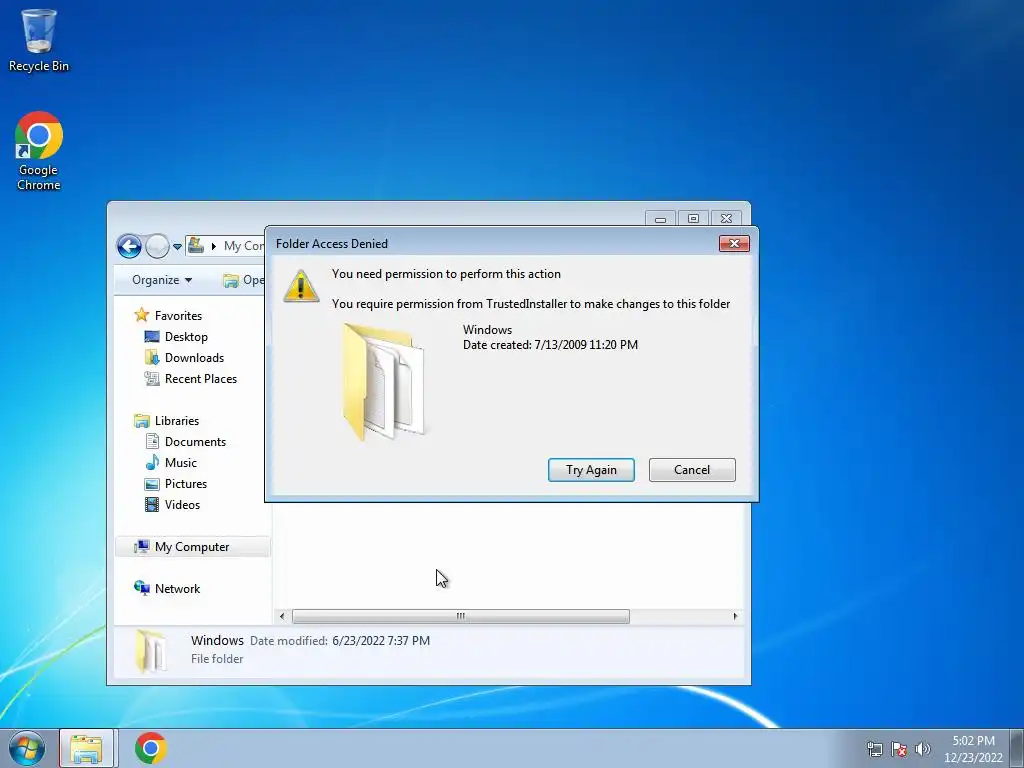The height and width of the screenshot is (768, 1024).
Task: Click the Open toolbar button in Explorer
Action: (x=244, y=280)
